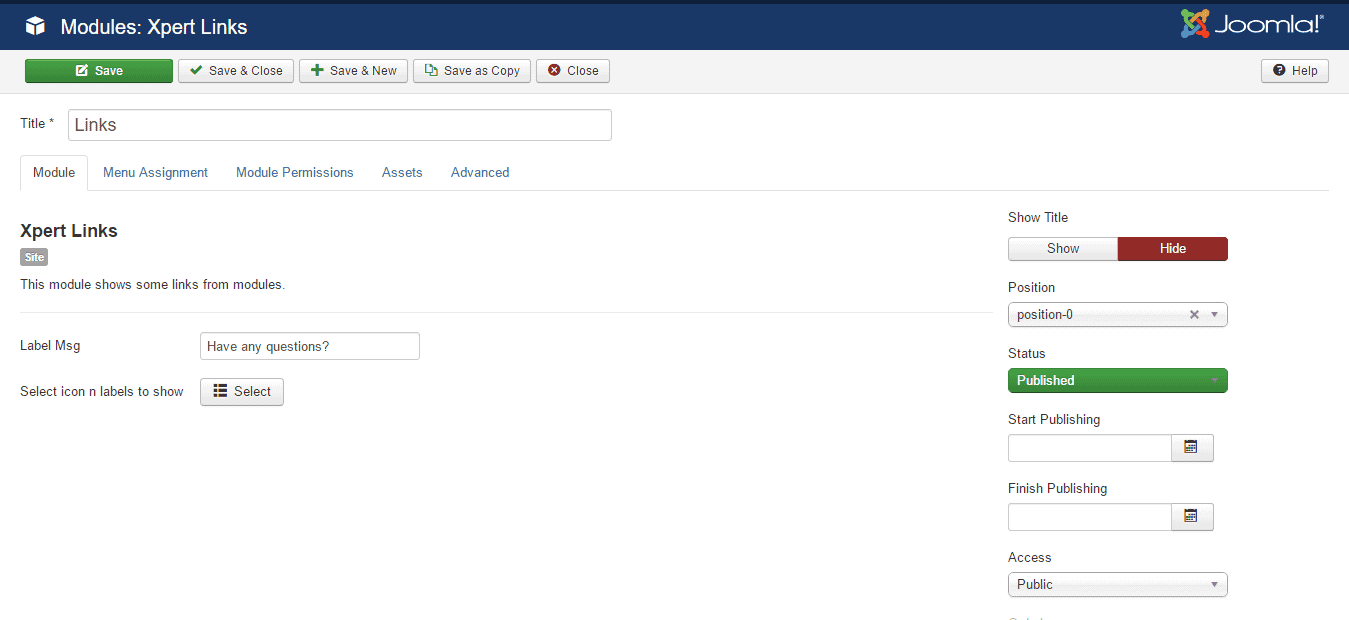Click the green Save button
This screenshot has width=1349, height=620.
click(99, 71)
